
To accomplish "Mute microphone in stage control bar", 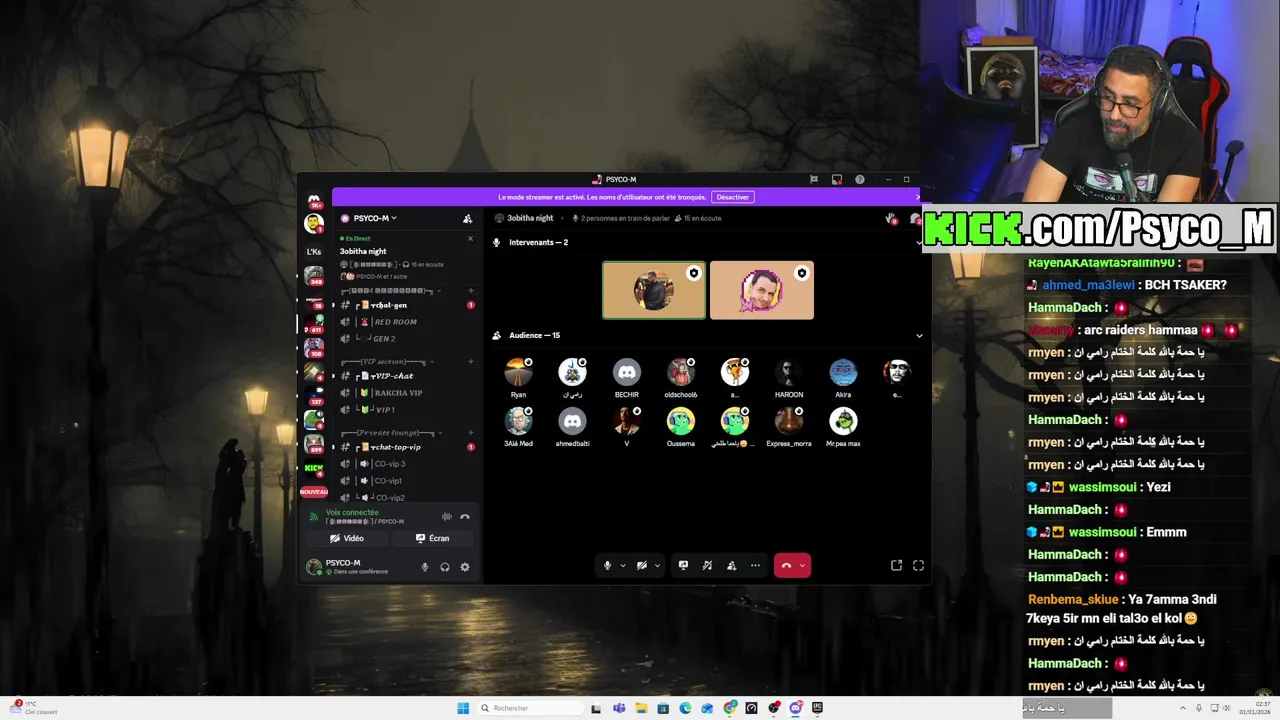I will [x=607, y=565].
